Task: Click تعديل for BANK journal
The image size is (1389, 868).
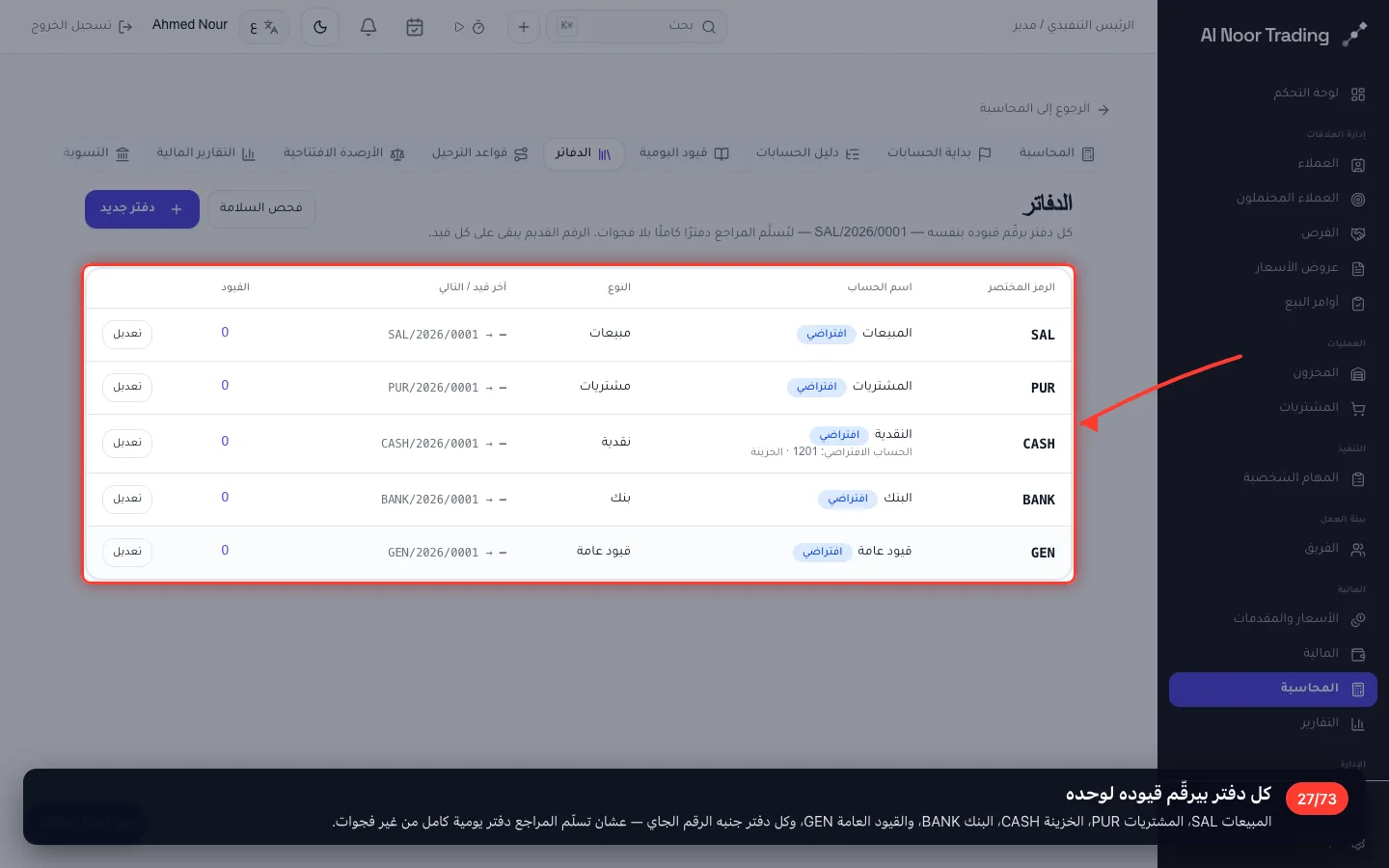Action: click(127, 499)
